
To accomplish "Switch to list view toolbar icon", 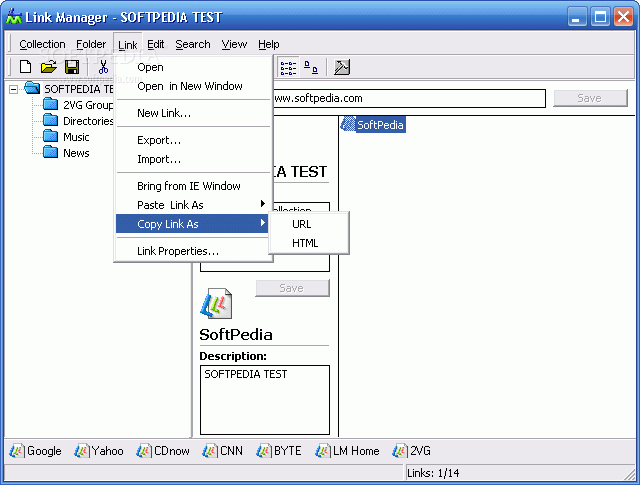I will 288,67.
